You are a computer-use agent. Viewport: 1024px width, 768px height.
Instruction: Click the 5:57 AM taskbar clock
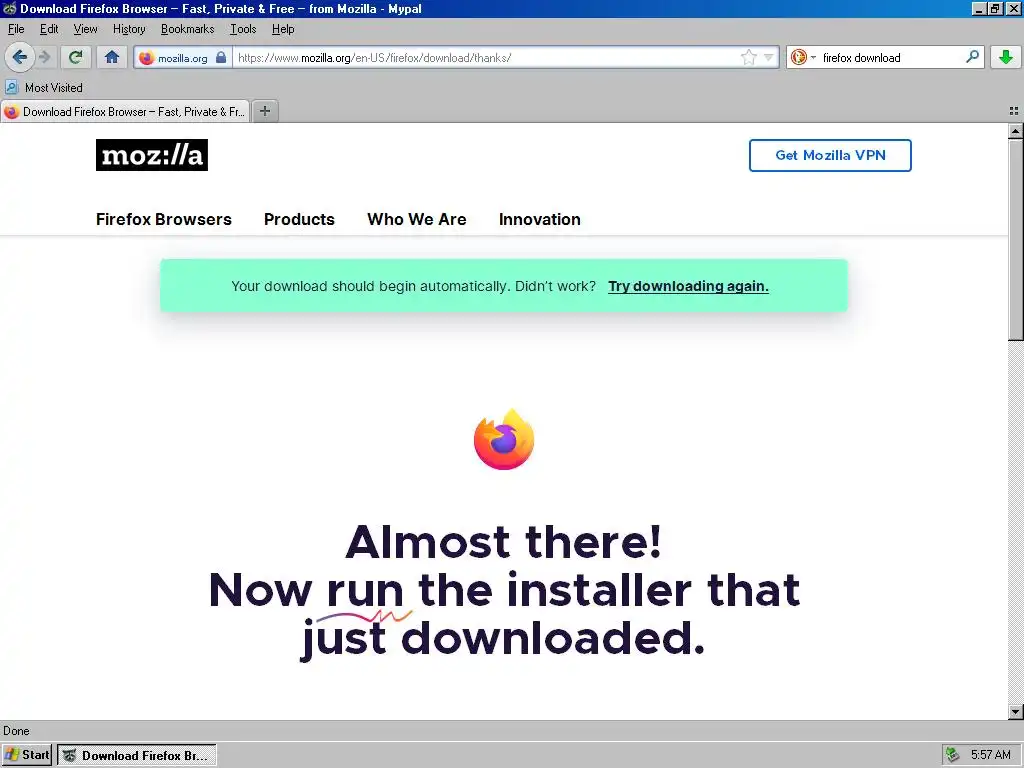pos(990,755)
